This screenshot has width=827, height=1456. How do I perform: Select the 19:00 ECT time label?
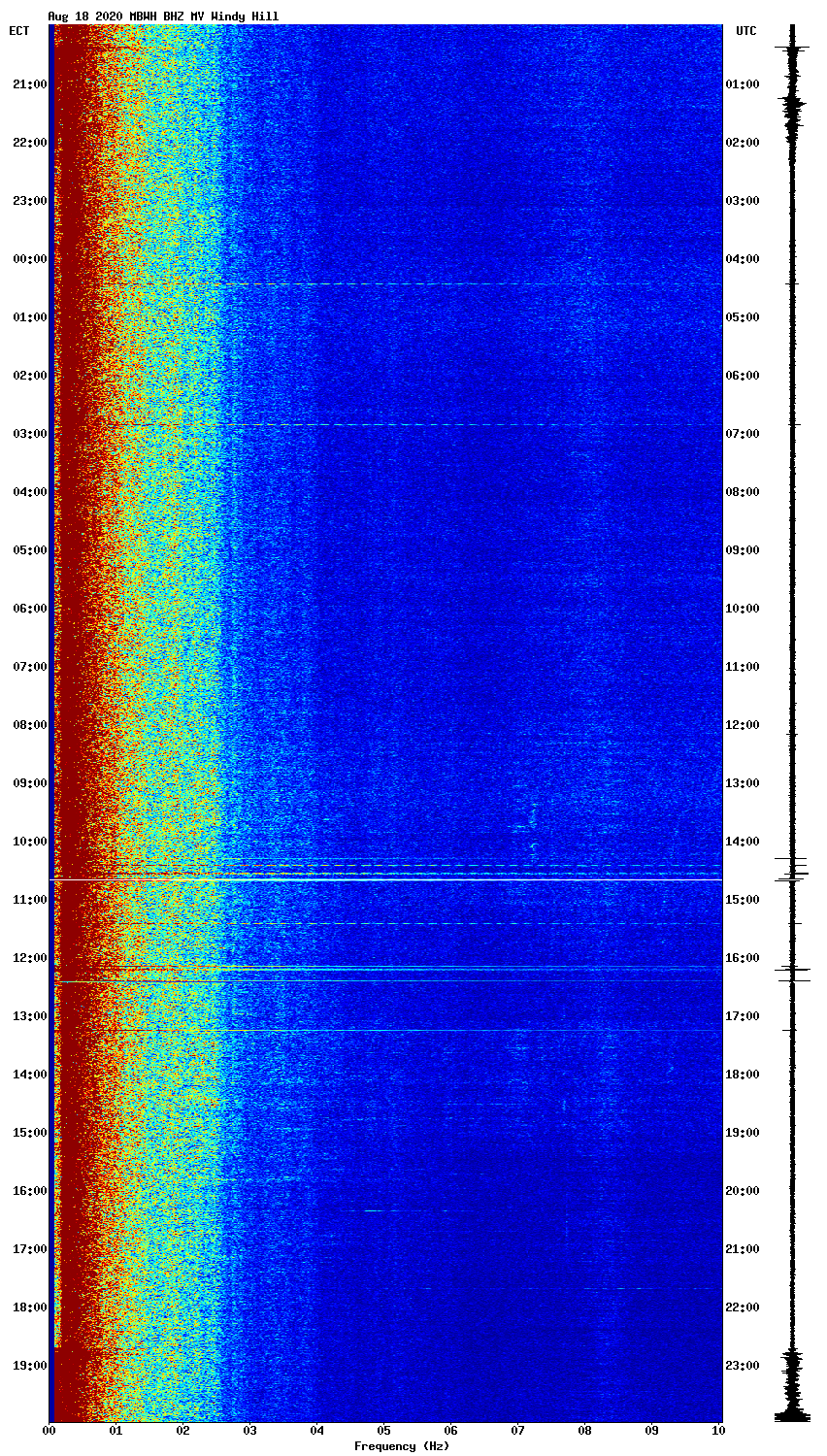pyautogui.click(x=30, y=1366)
